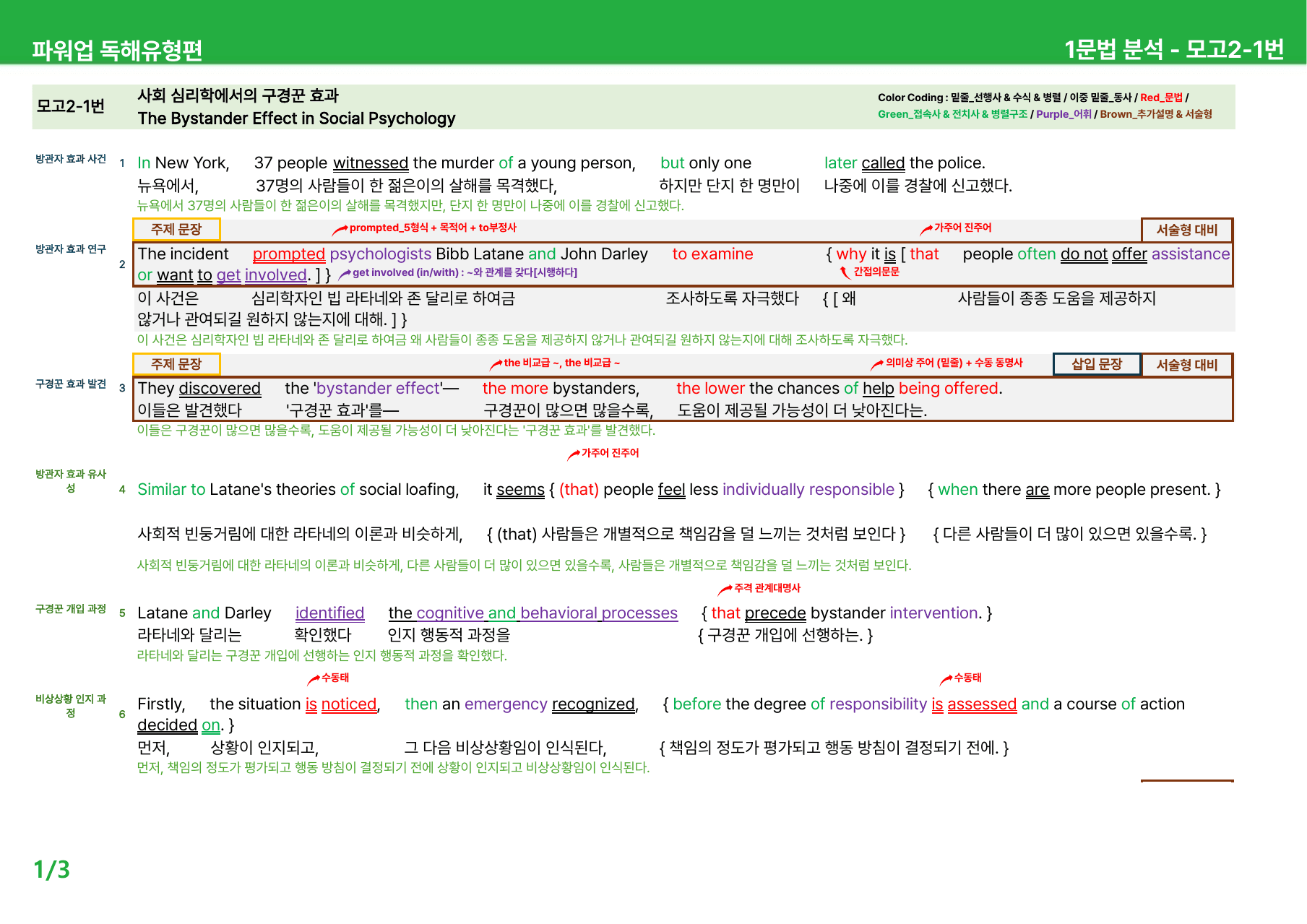Click the 'Red_문법' legend entry
1307x924 pixels.
point(1161,98)
